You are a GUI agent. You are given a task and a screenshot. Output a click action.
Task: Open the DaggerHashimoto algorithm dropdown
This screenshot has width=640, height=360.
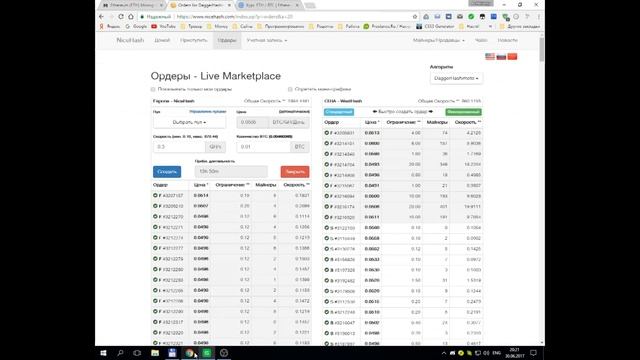[456, 78]
